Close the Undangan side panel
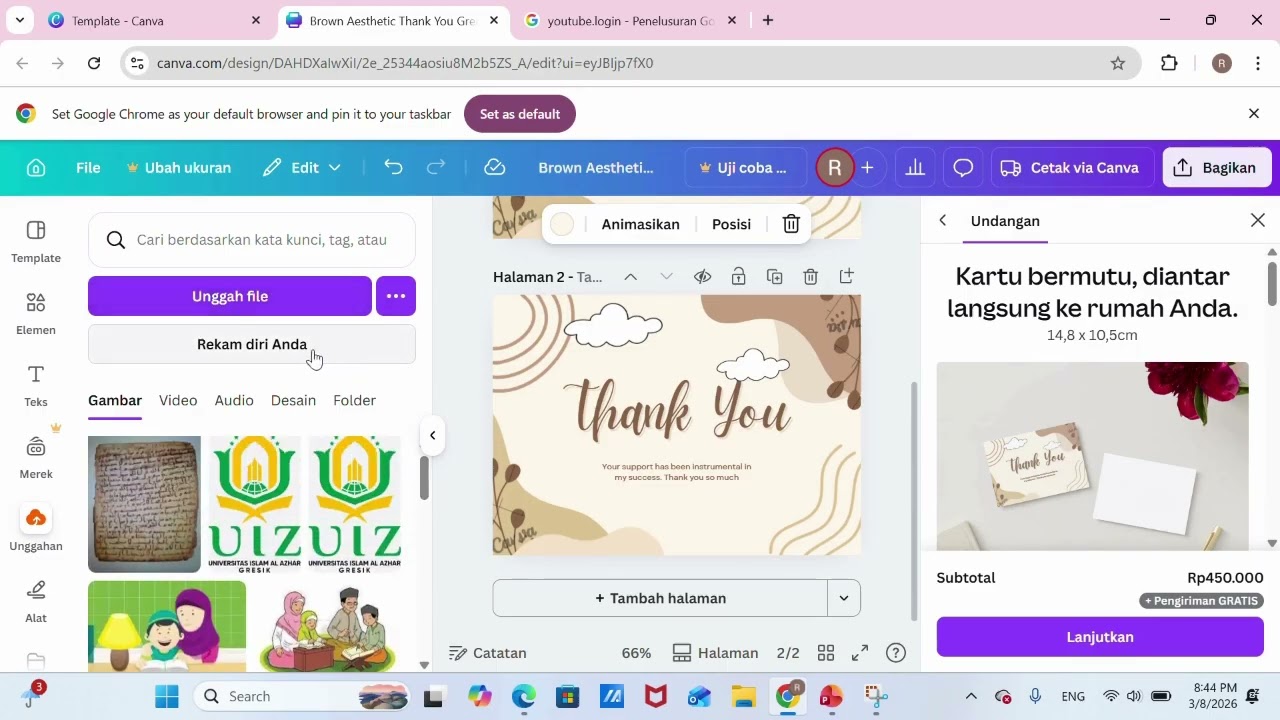This screenshot has width=1280, height=720. pyautogui.click(x=1258, y=220)
